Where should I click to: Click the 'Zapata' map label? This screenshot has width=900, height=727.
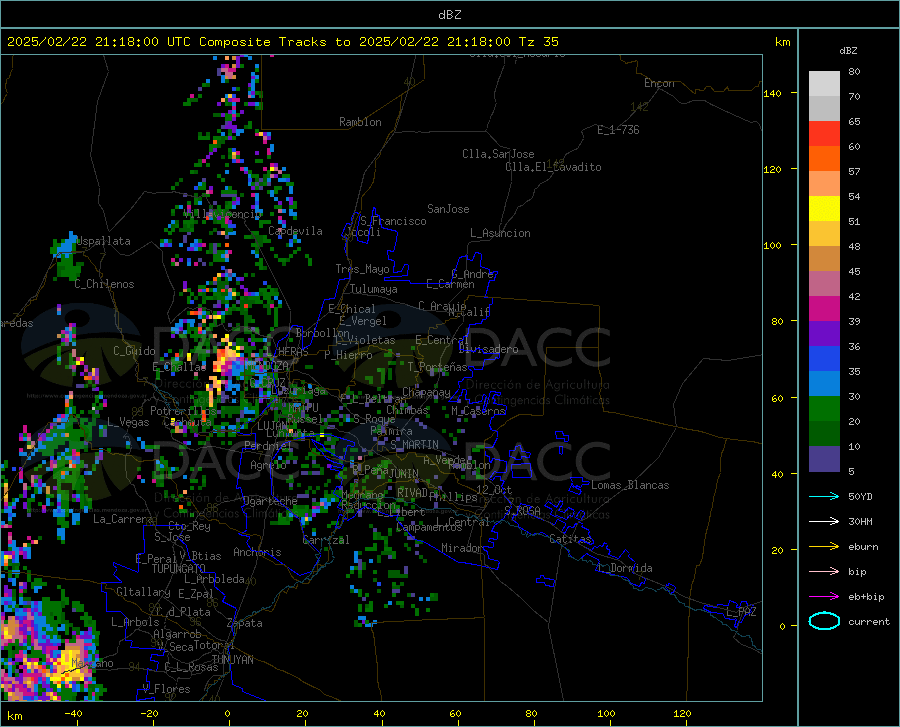[x=245, y=623]
